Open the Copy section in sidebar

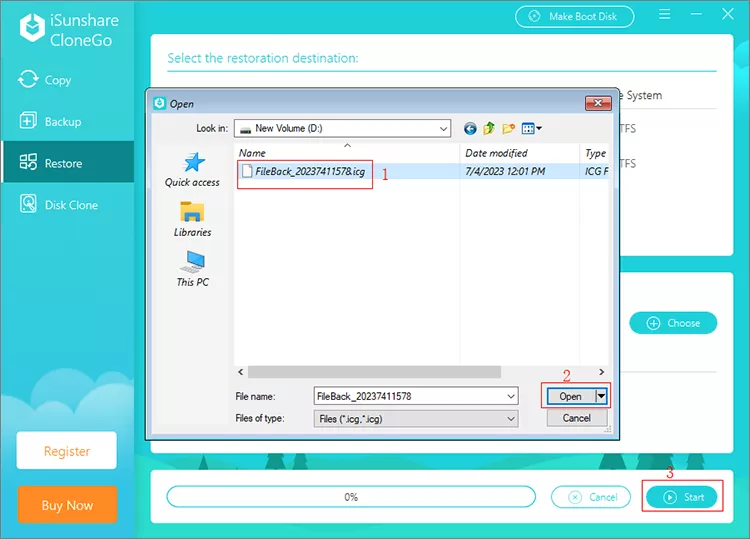[x=68, y=80]
